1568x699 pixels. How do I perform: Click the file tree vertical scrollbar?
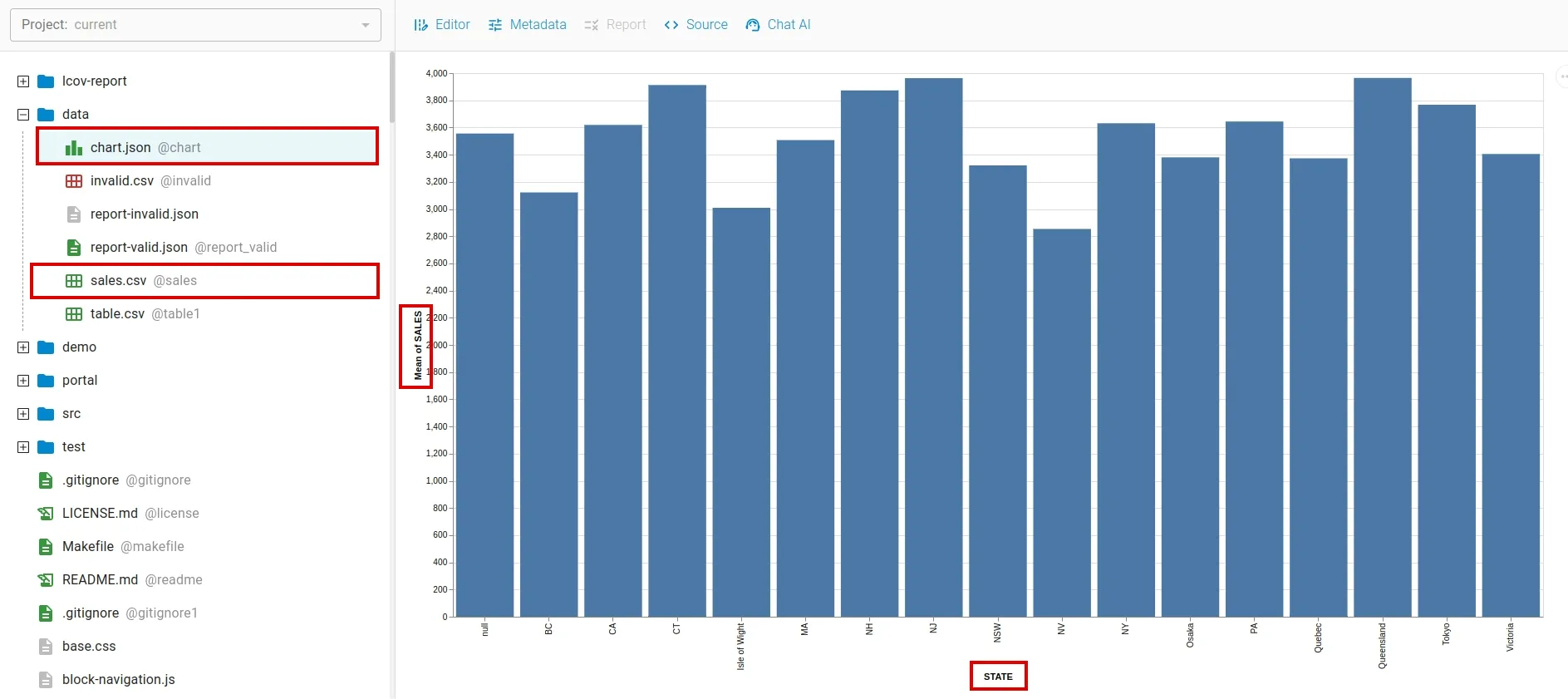coord(392,87)
